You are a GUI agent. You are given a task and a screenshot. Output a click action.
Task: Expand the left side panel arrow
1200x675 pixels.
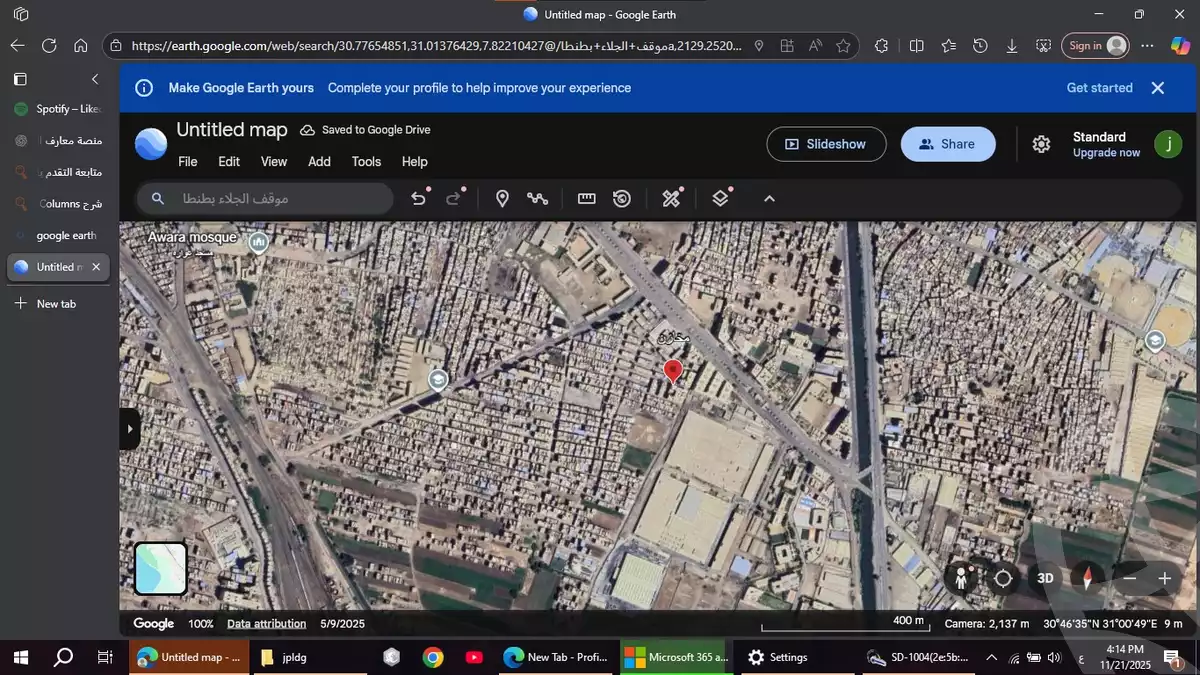[130, 428]
